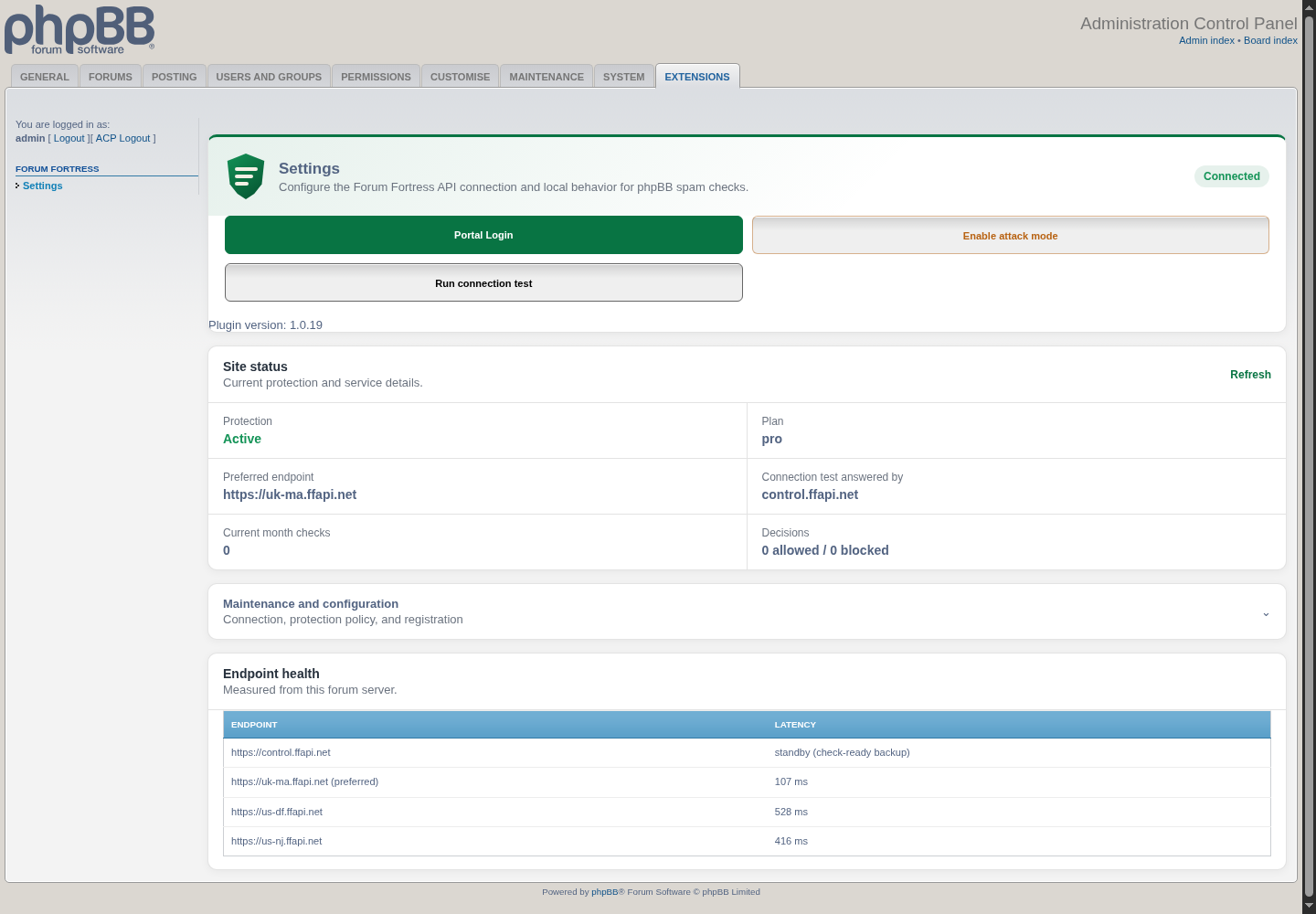The image size is (1316, 914).
Task: Click the page vertical scrollbar
Action: click(1309, 457)
